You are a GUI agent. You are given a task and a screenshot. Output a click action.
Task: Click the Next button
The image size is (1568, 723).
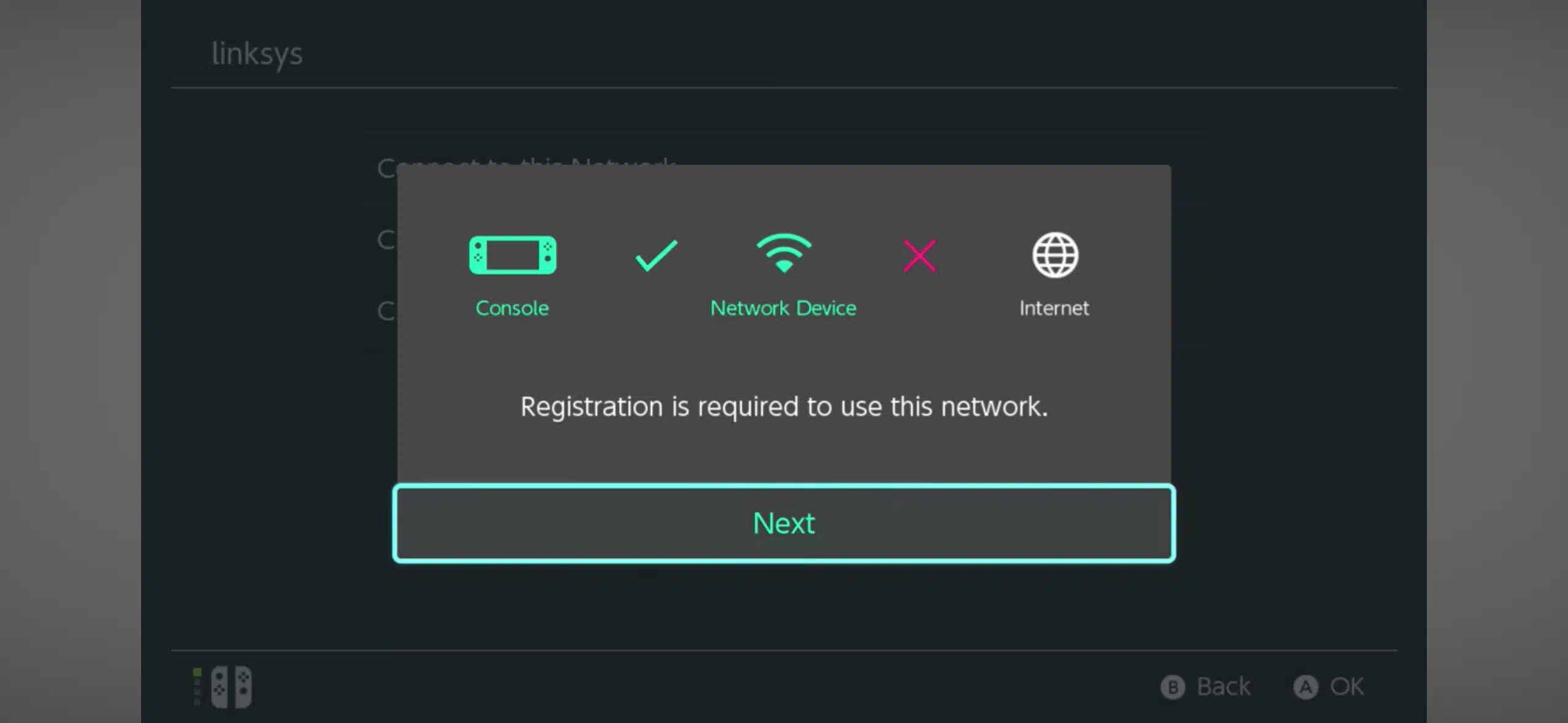point(784,523)
